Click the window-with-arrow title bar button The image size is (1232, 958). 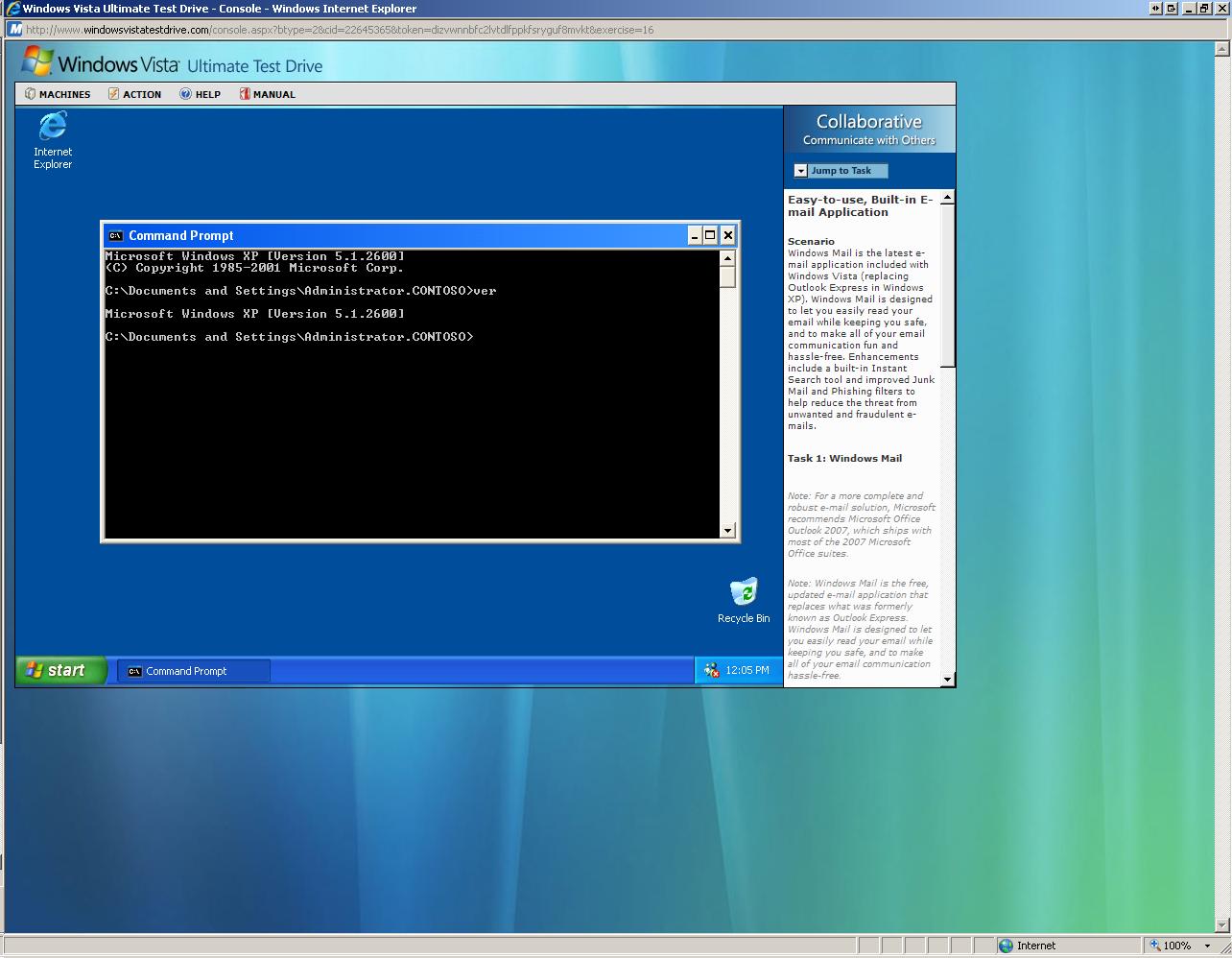click(1173, 9)
